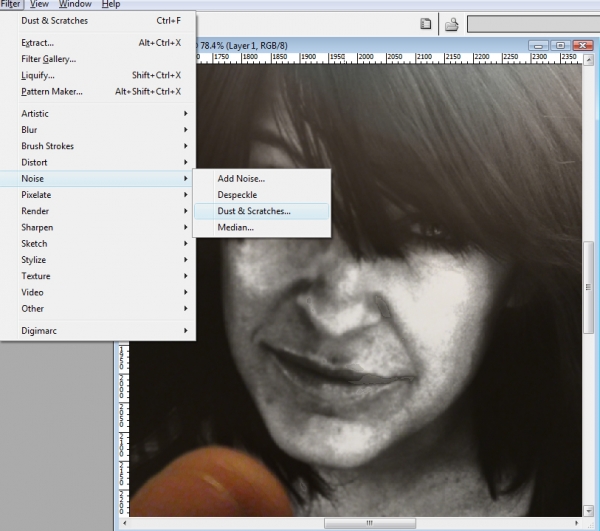Choose Add Noise... in the Noise submenu
This screenshot has width=600, height=531.
(x=262, y=179)
